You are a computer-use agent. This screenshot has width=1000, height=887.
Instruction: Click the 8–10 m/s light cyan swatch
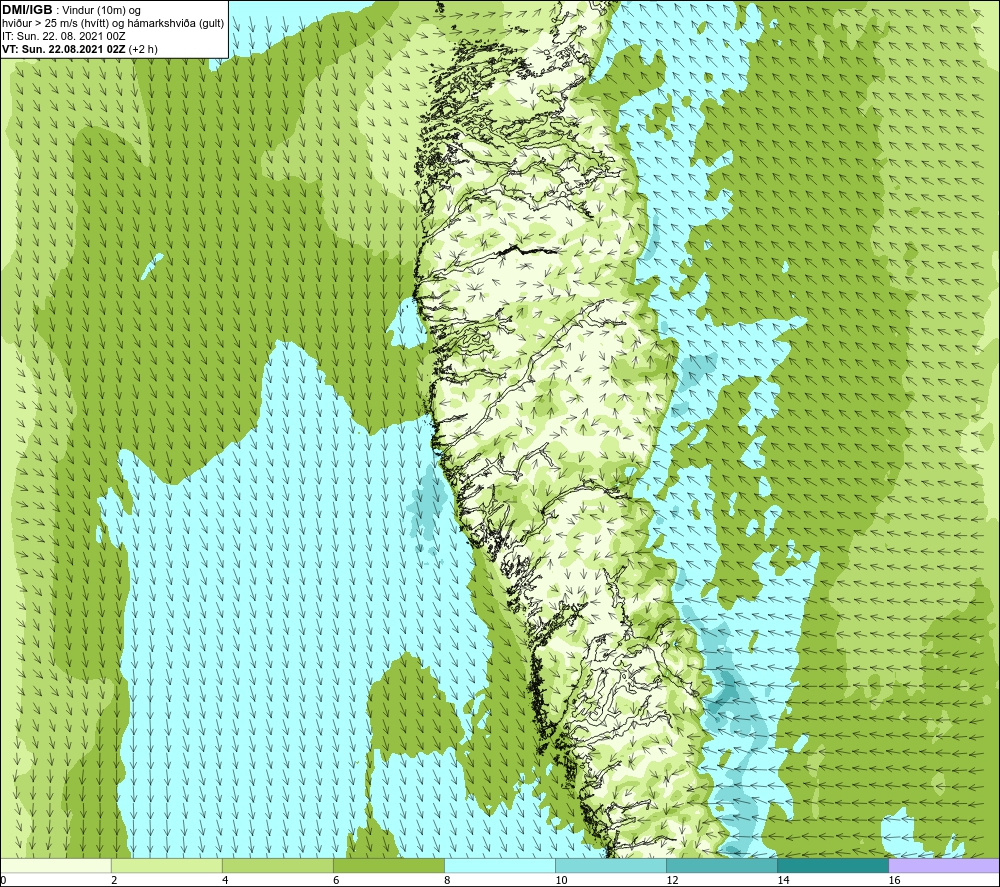click(x=499, y=866)
